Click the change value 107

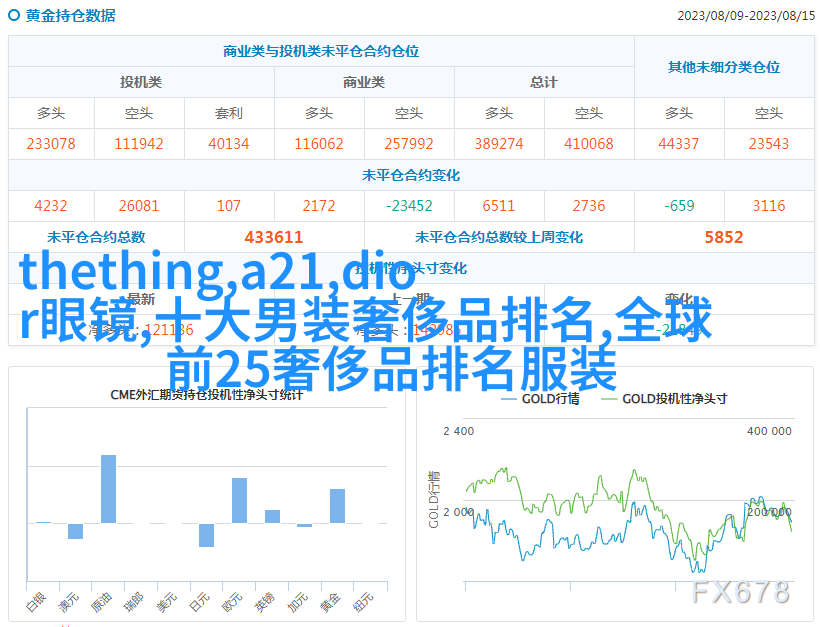pos(229,206)
